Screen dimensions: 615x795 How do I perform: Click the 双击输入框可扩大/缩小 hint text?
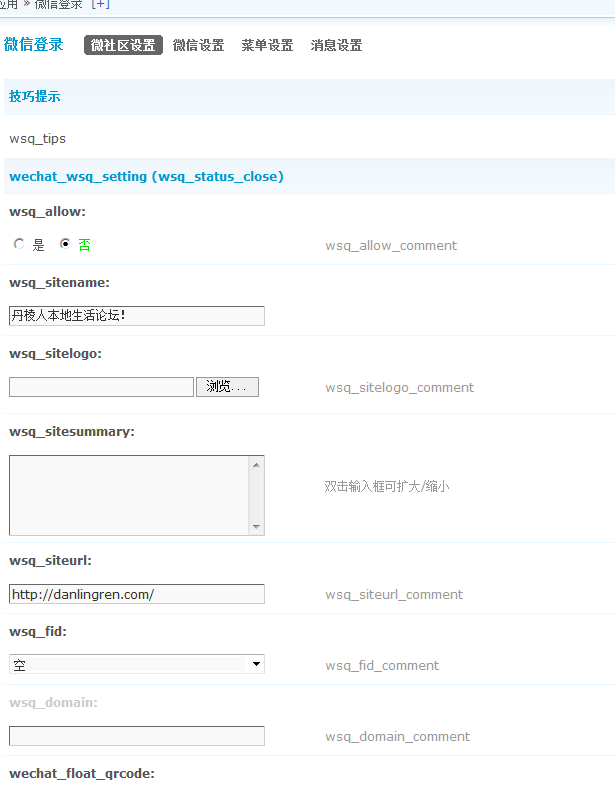(x=387, y=487)
